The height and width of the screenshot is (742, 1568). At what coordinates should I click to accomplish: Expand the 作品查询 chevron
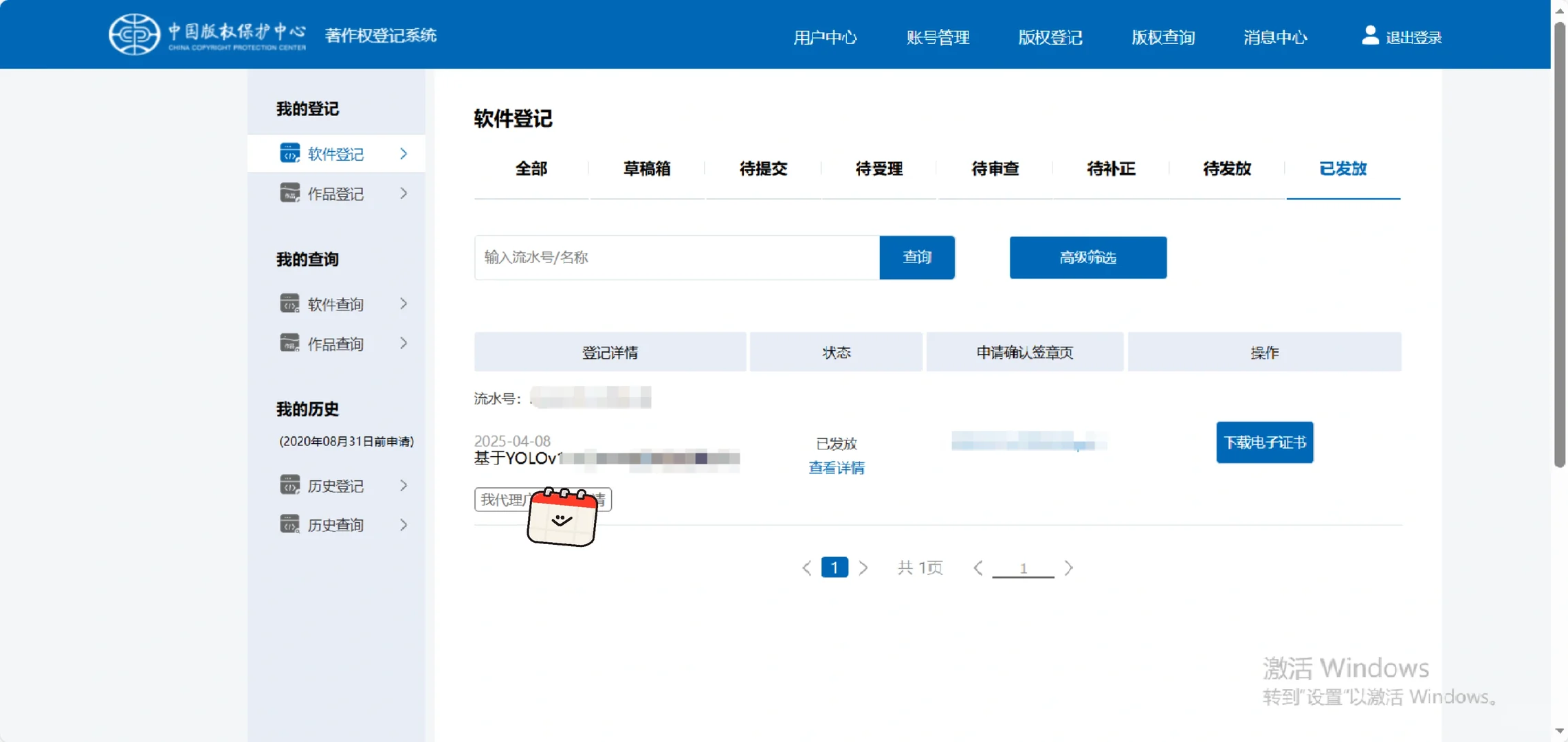coord(404,343)
